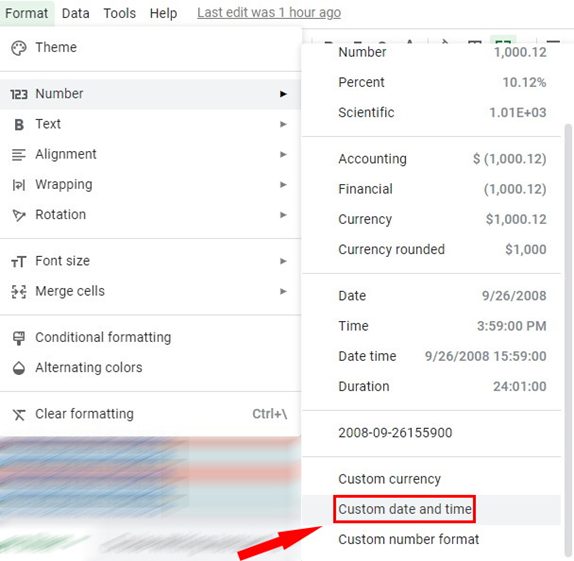574x561 pixels.
Task: Click the Clear formatting icon
Action: click(19, 415)
